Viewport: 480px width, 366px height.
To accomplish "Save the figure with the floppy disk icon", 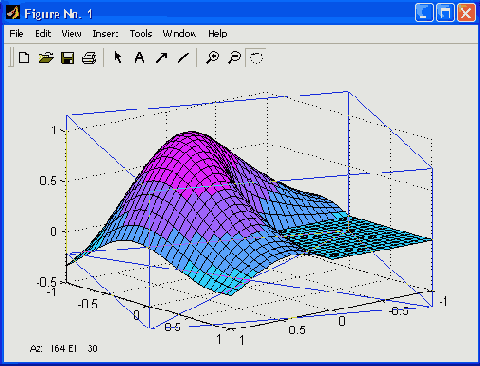I will 68,58.
